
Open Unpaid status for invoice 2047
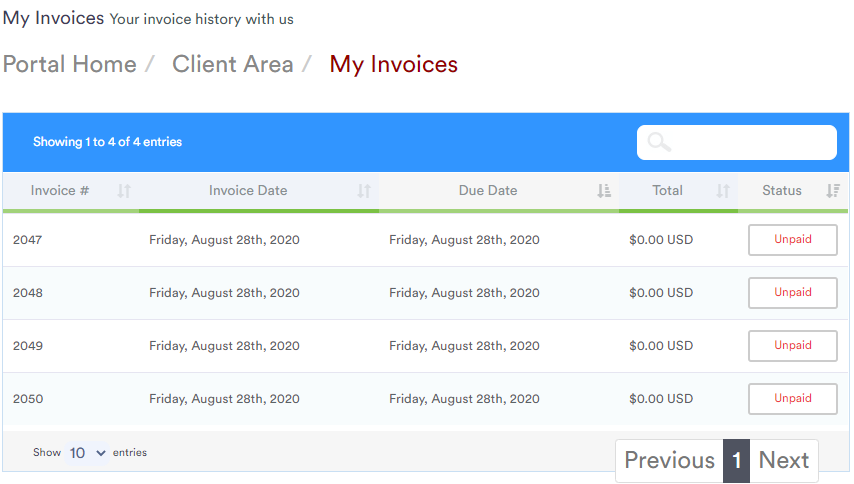(x=792, y=240)
